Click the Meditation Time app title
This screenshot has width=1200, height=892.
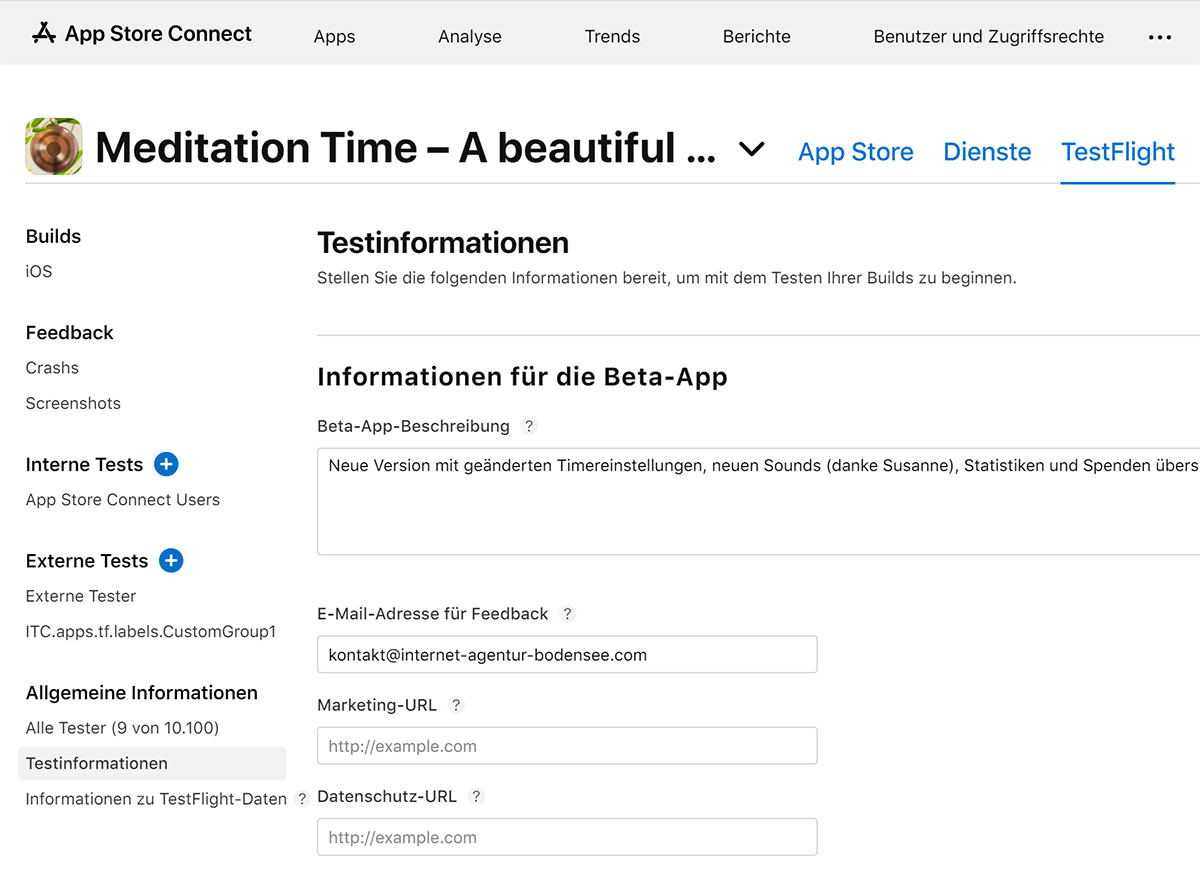[x=406, y=149]
